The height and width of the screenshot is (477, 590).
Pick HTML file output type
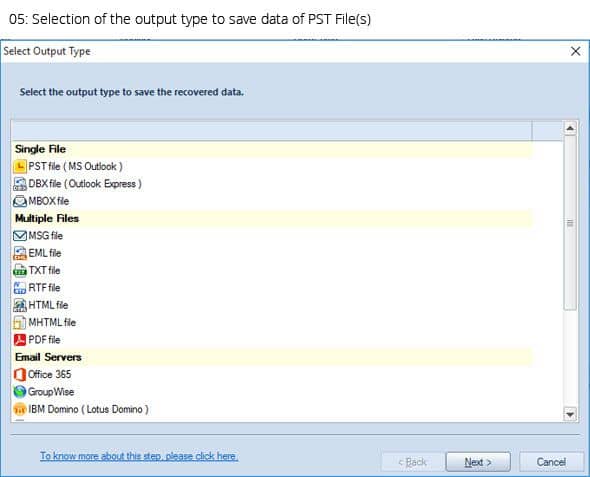click(x=48, y=305)
